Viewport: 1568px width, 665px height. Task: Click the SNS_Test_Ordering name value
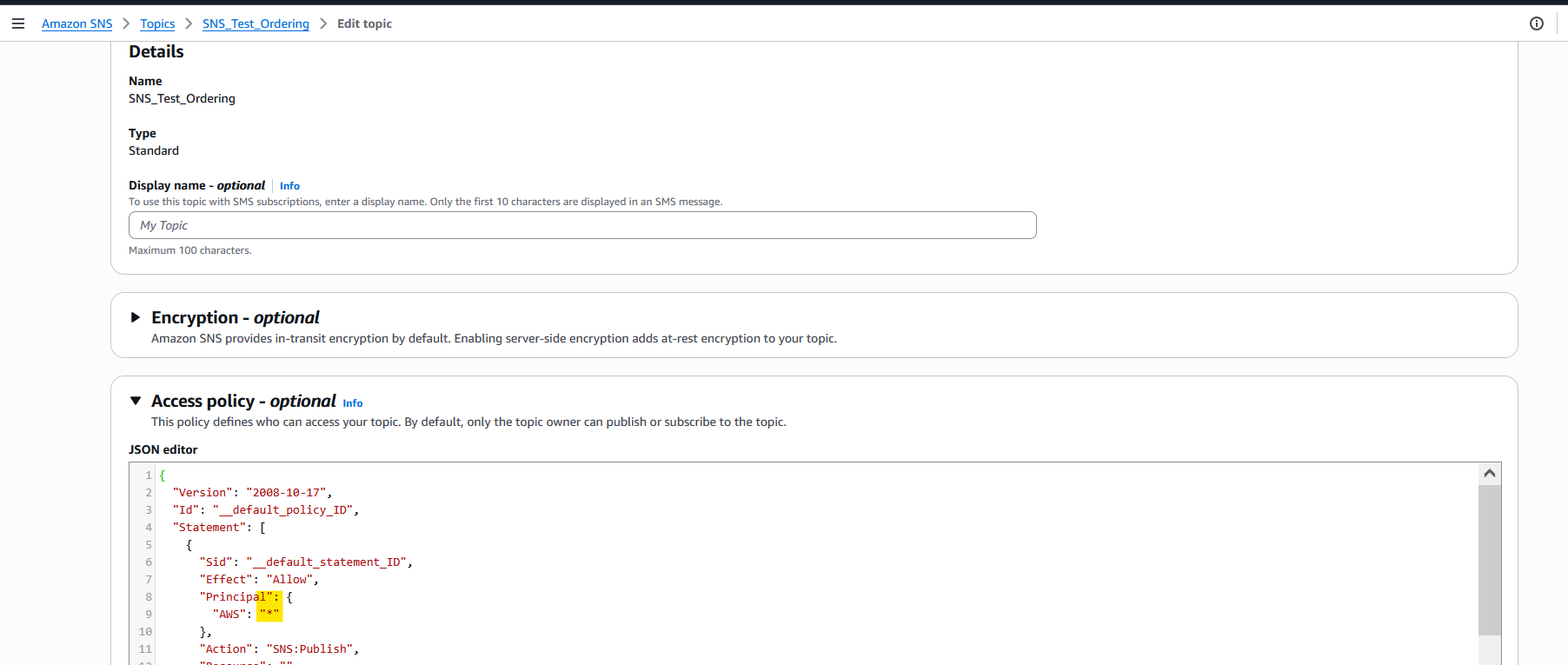click(182, 98)
